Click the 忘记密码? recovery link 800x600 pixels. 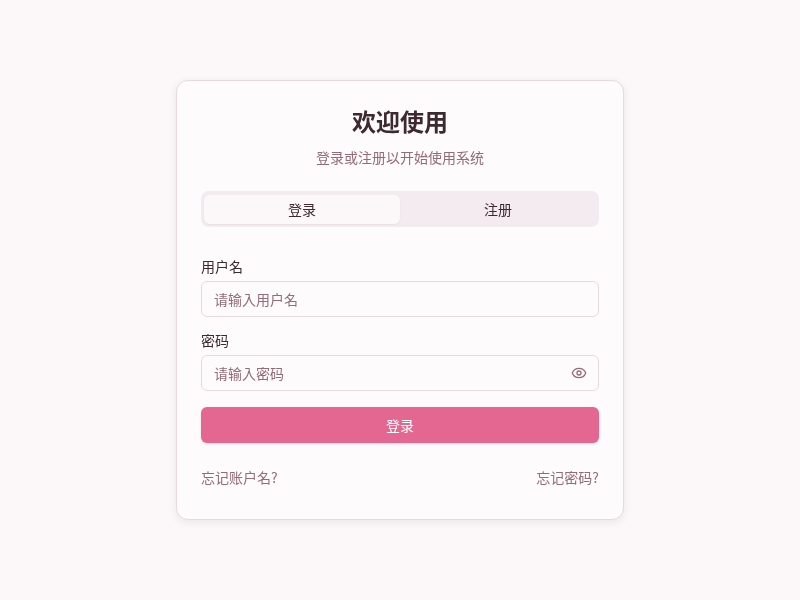coord(565,479)
